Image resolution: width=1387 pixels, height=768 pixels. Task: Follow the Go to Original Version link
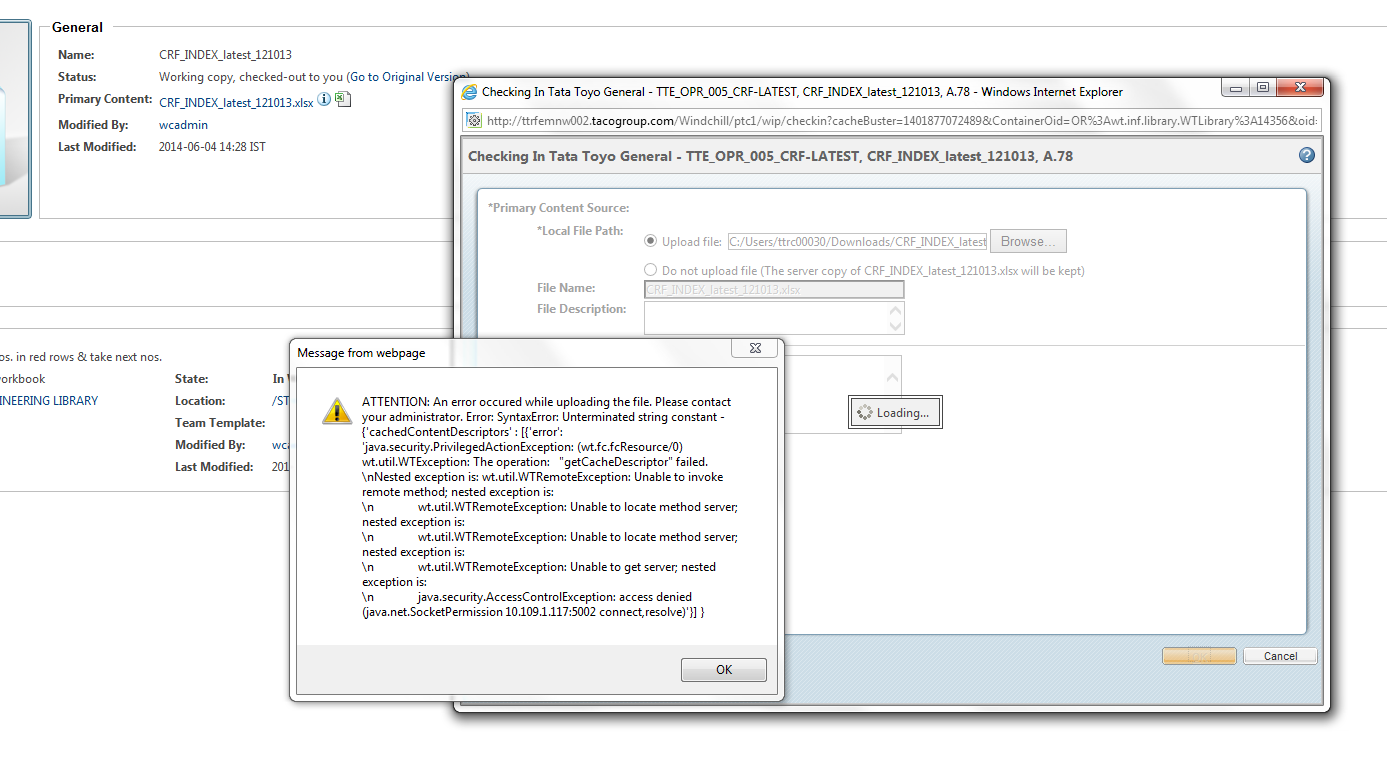[x=408, y=77]
